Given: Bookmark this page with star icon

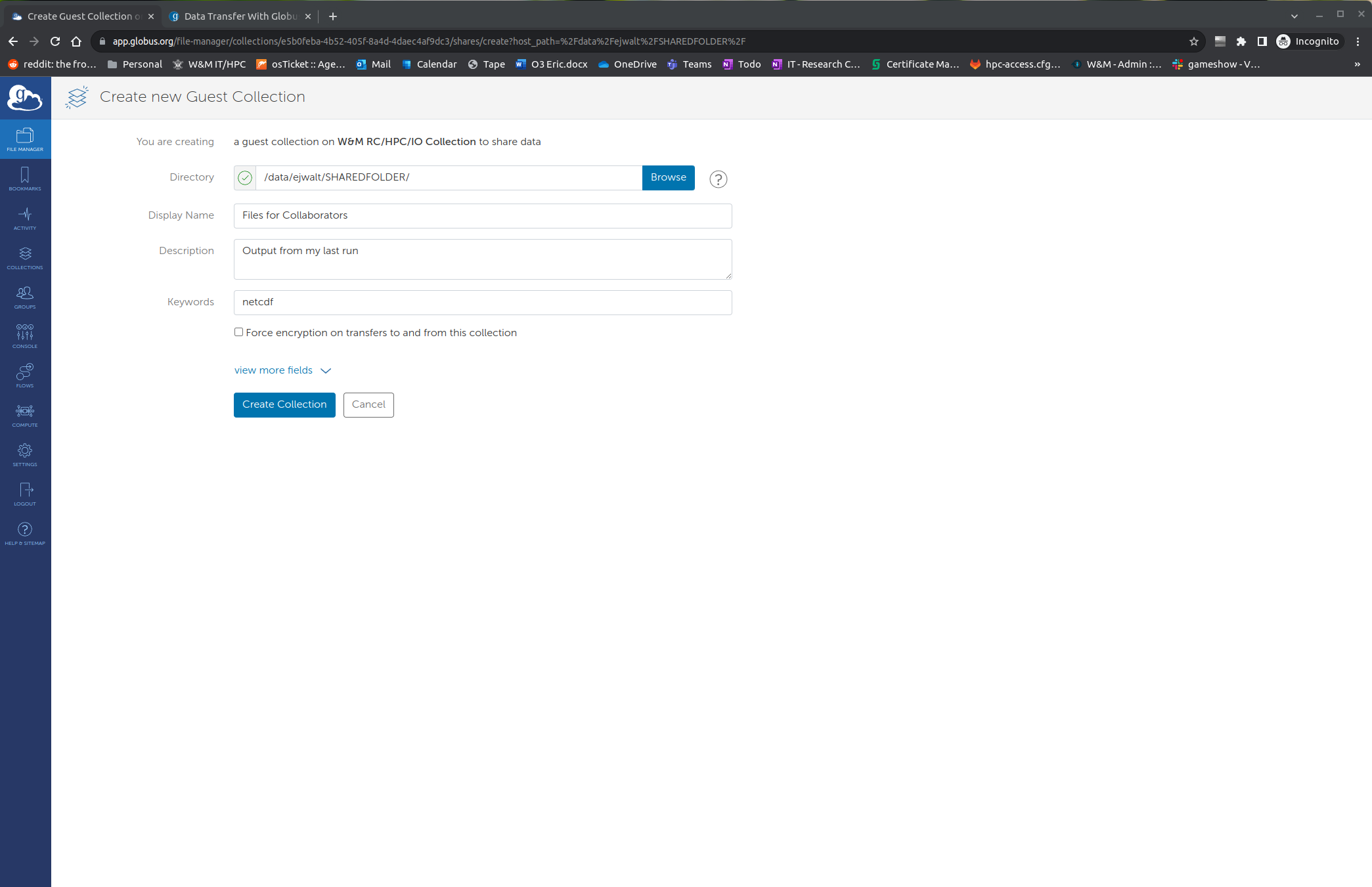Looking at the screenshot, I should [x=1193, y=41].
